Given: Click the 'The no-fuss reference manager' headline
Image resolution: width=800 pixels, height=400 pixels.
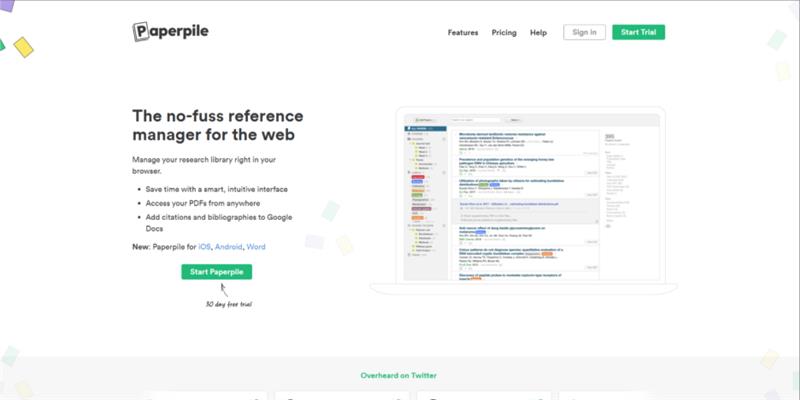Looking at the screenshot, I should click(214, 124).
